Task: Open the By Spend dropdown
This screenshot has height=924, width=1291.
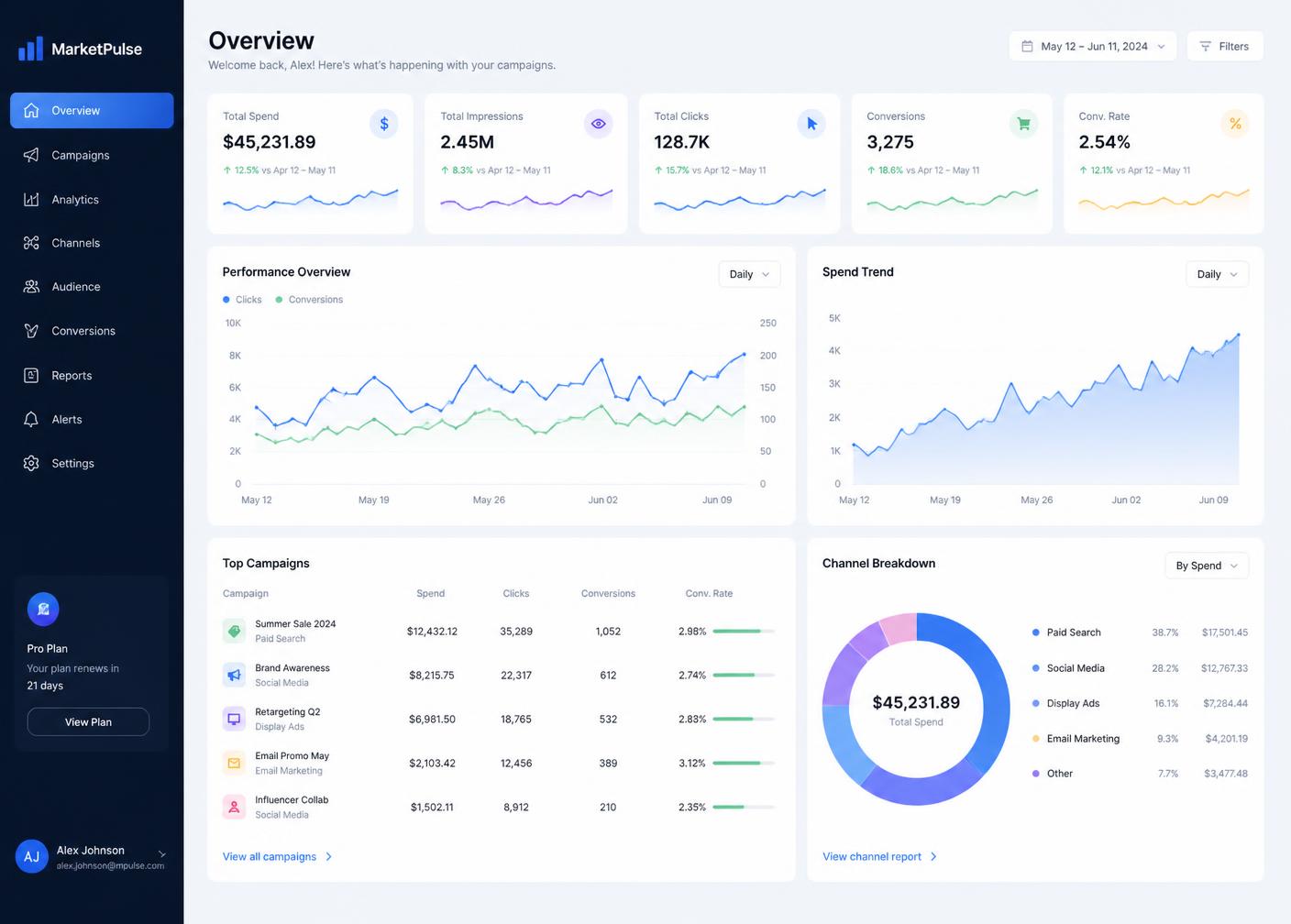Action: coord(1207,566)
